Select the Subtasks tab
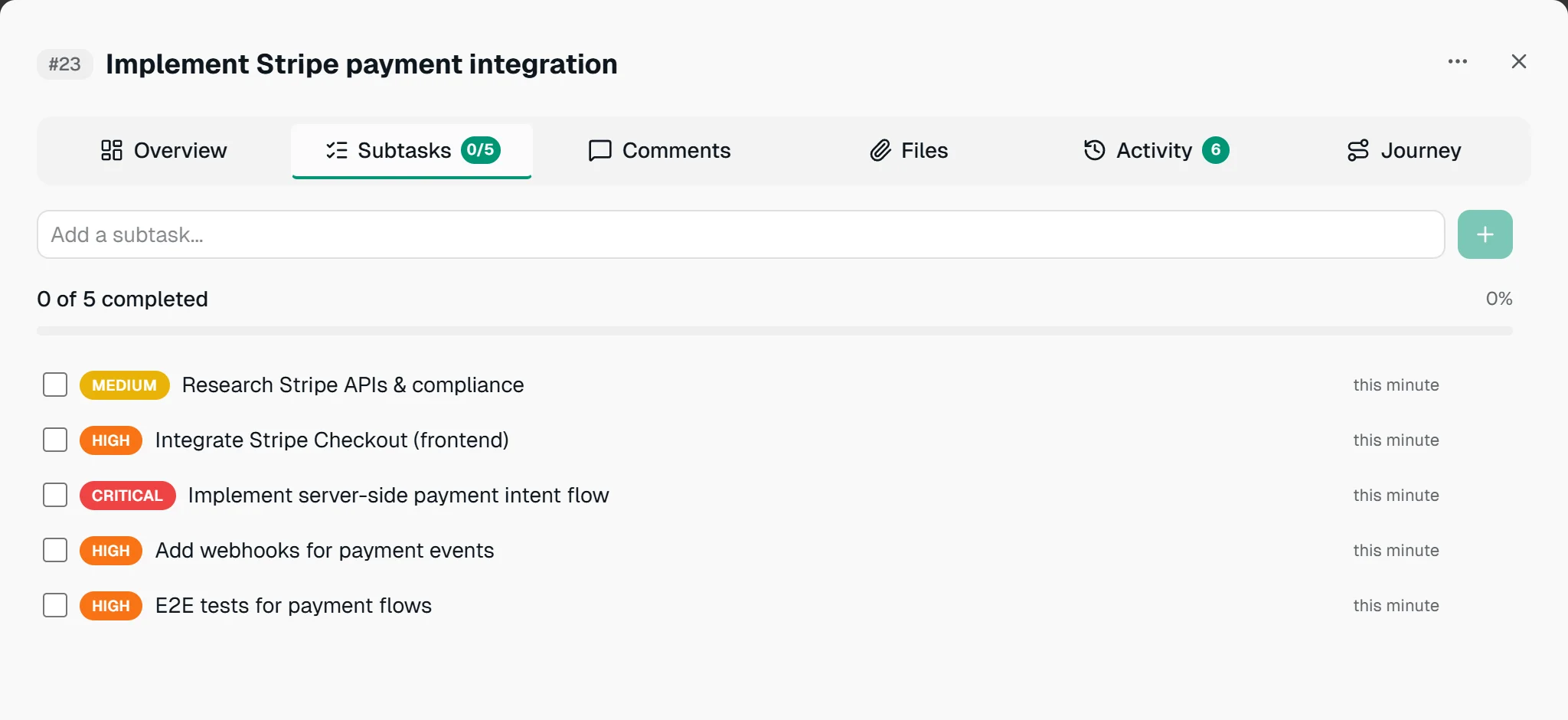 point(412,150)
